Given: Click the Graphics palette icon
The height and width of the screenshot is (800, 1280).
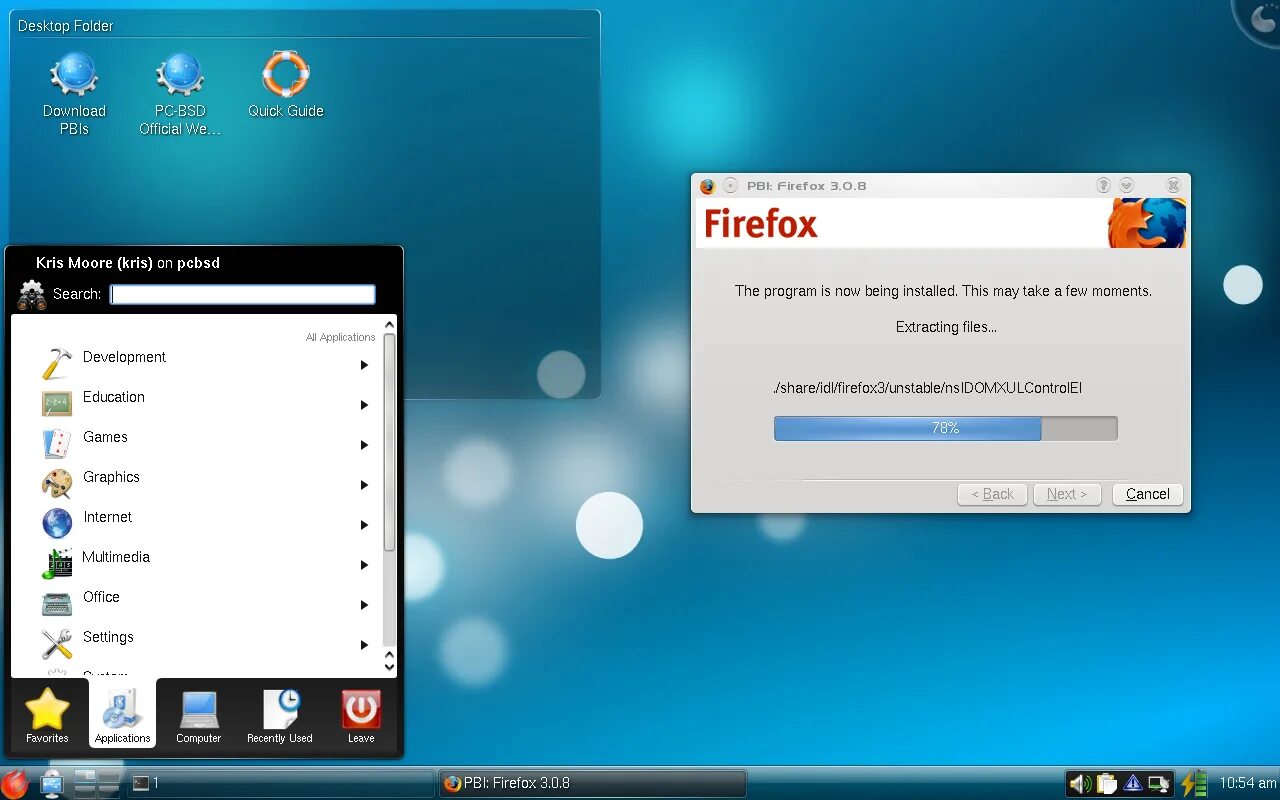Looking at the screenshot, I should point(57,484).
